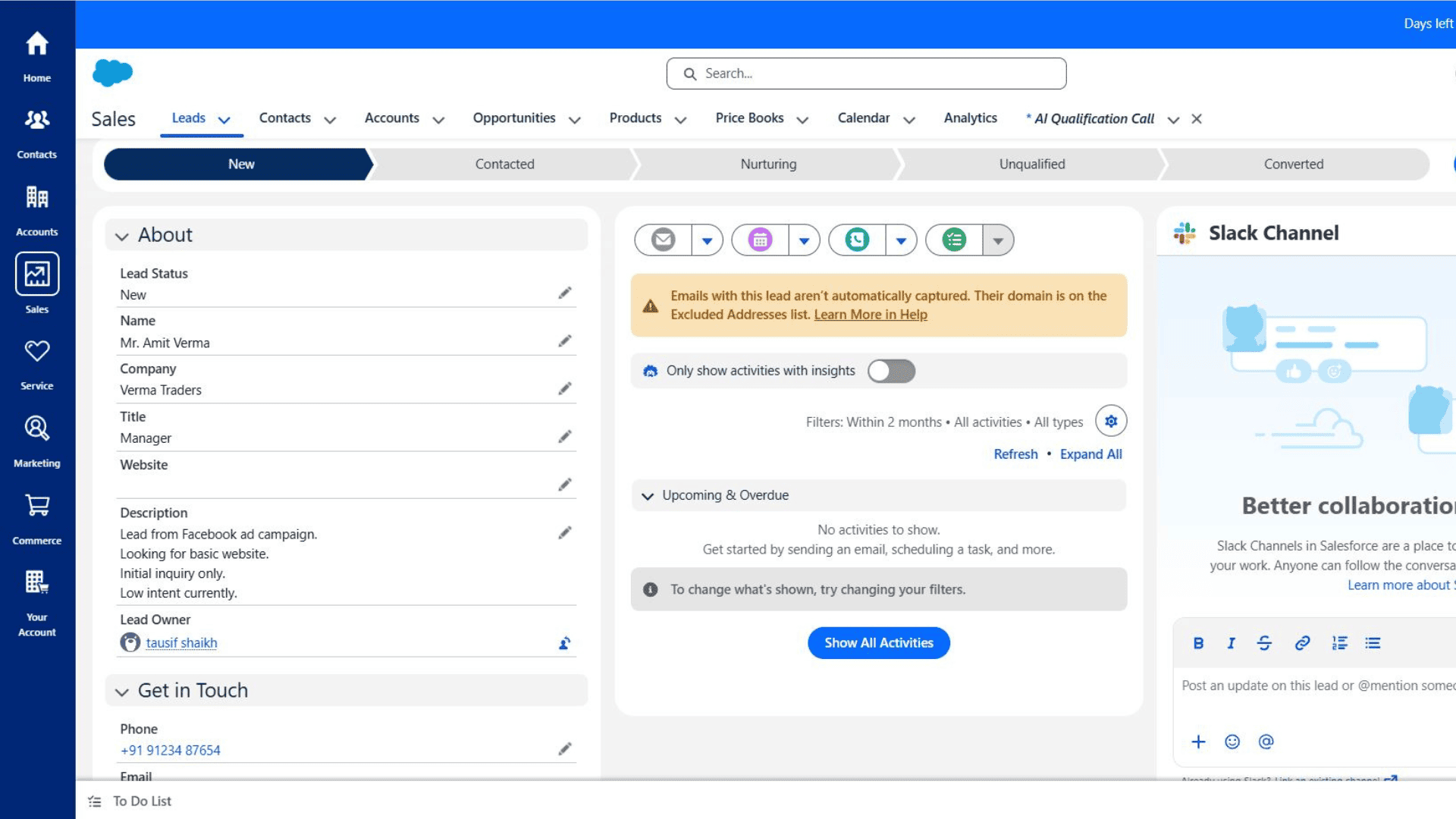
Task: Open email action dropdown arrow
Action: point(708,240)
